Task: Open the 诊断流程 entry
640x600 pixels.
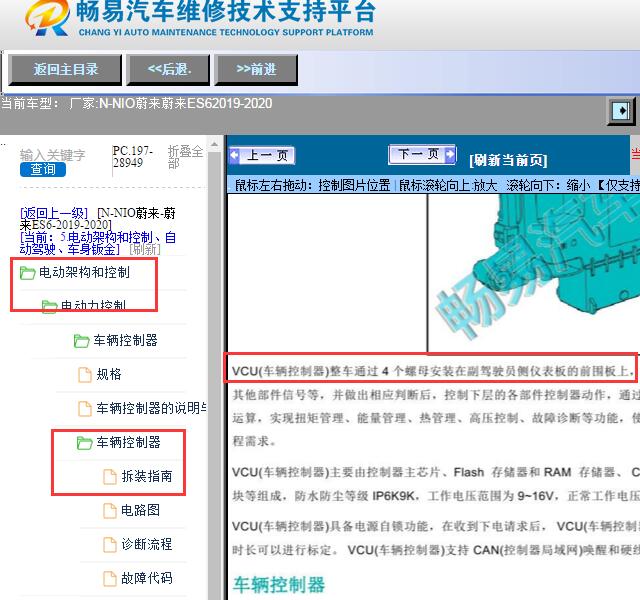Action: point(147,544)
